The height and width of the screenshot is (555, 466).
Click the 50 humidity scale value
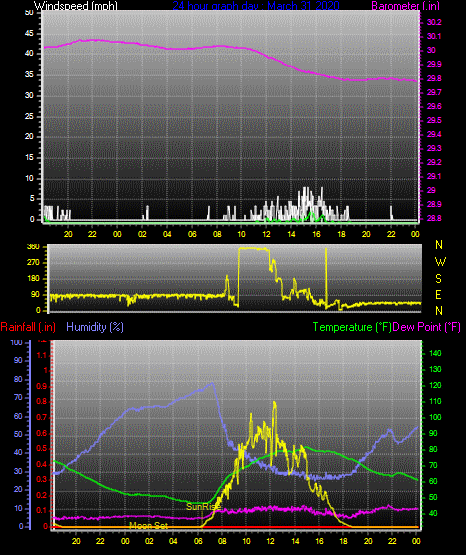[x=18, y=434]
